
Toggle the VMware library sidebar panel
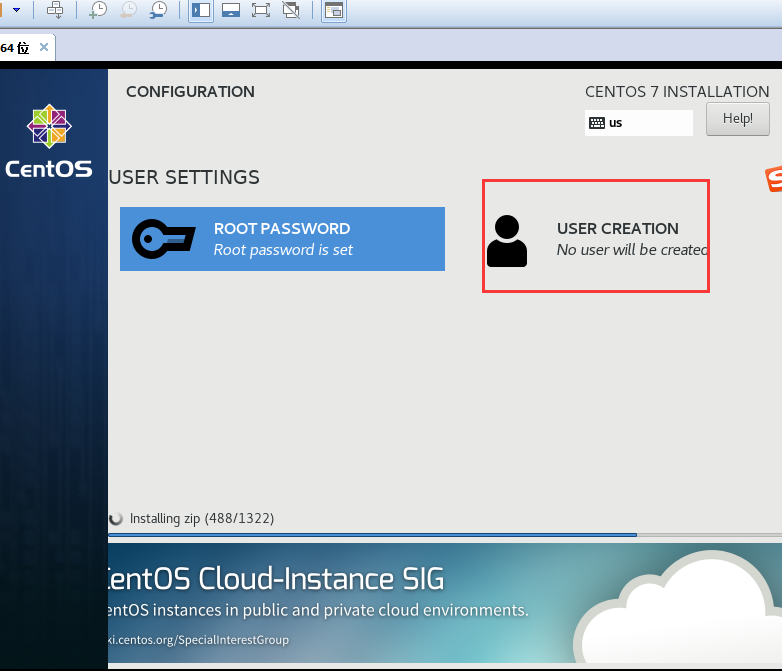coord(201,10)
